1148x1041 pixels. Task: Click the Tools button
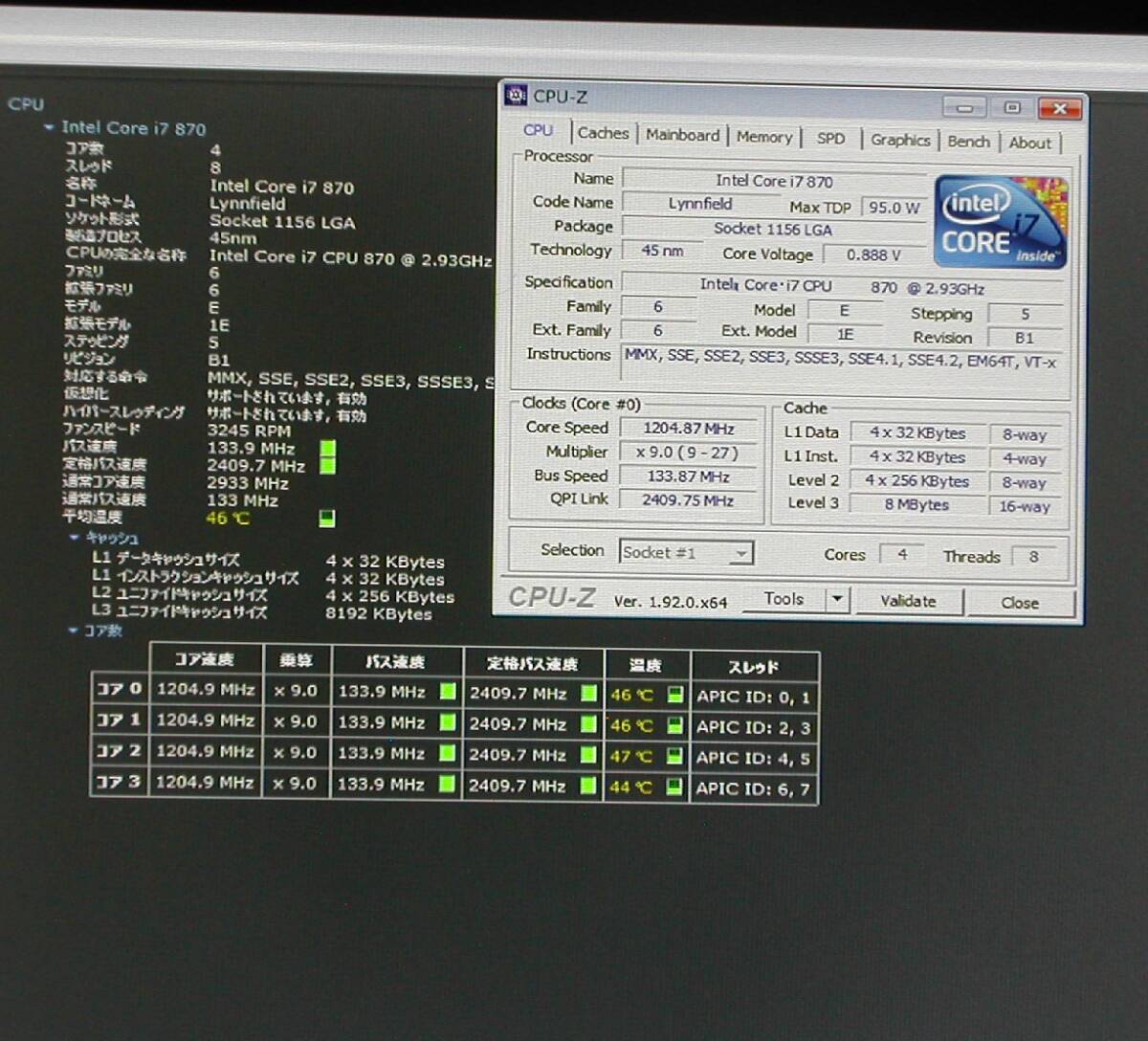click(784, 599)
